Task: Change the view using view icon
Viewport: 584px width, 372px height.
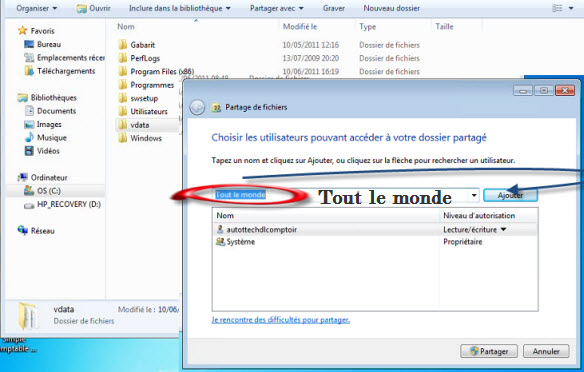Action: [557, 8]
